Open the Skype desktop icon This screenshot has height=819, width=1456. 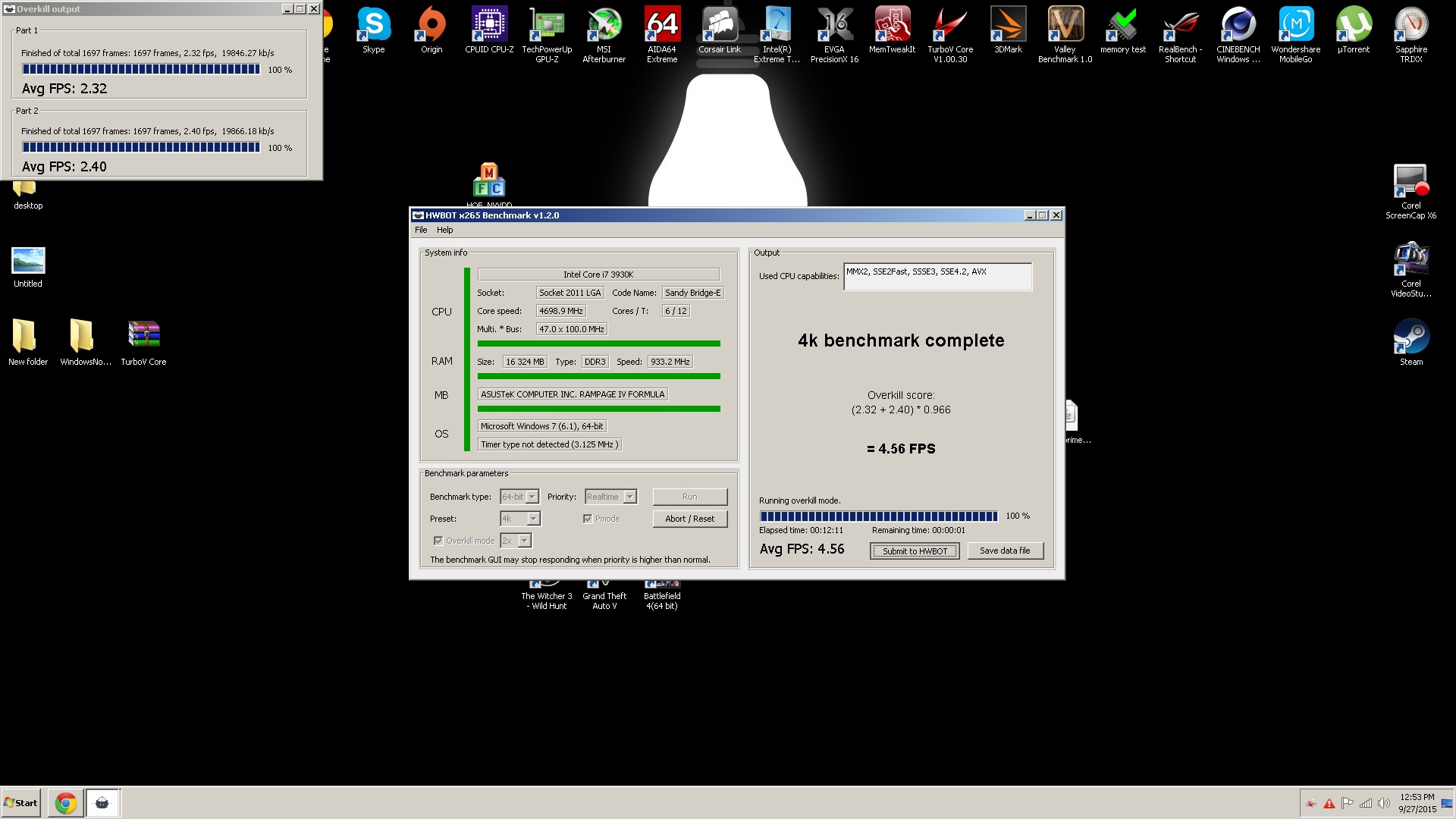(x=373, y=30)
